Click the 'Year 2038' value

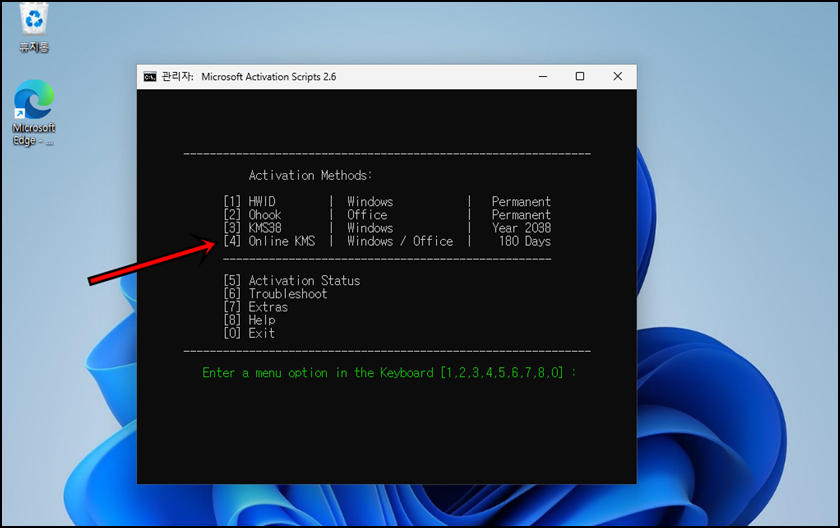coord(521,228)
